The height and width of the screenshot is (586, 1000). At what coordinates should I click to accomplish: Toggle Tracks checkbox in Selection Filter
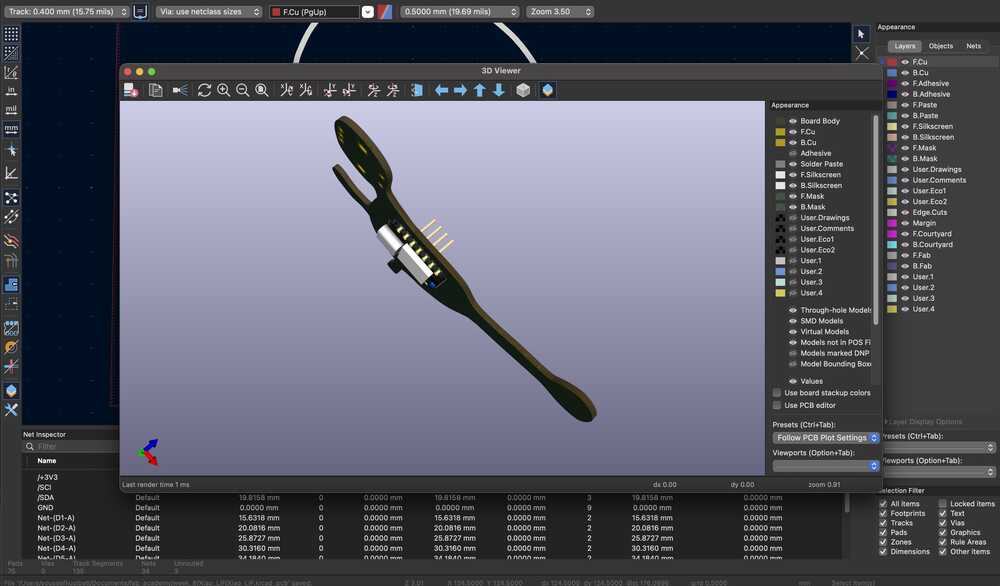(x=883, y=523)
